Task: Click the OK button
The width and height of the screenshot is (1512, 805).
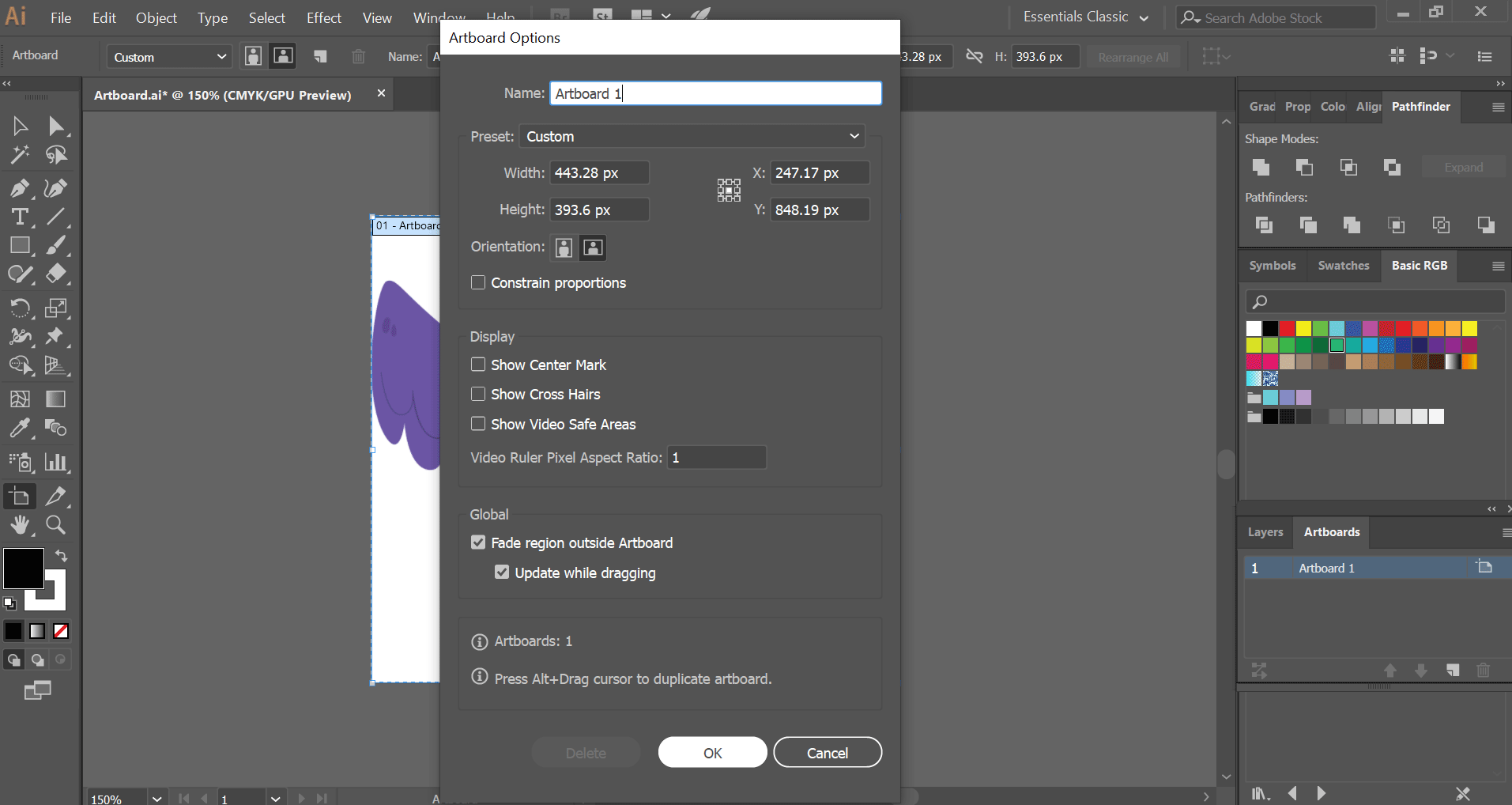Action: (711, 752)
